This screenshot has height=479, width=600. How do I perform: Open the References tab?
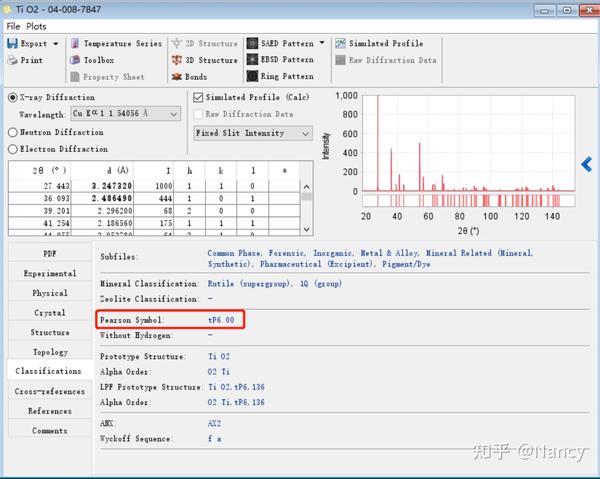tap(50, 411)
